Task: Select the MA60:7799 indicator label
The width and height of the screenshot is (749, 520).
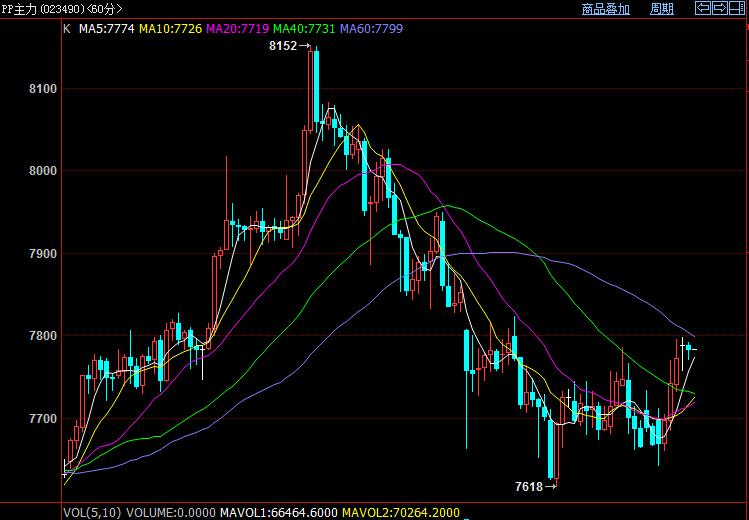Action: click(372, 29)
